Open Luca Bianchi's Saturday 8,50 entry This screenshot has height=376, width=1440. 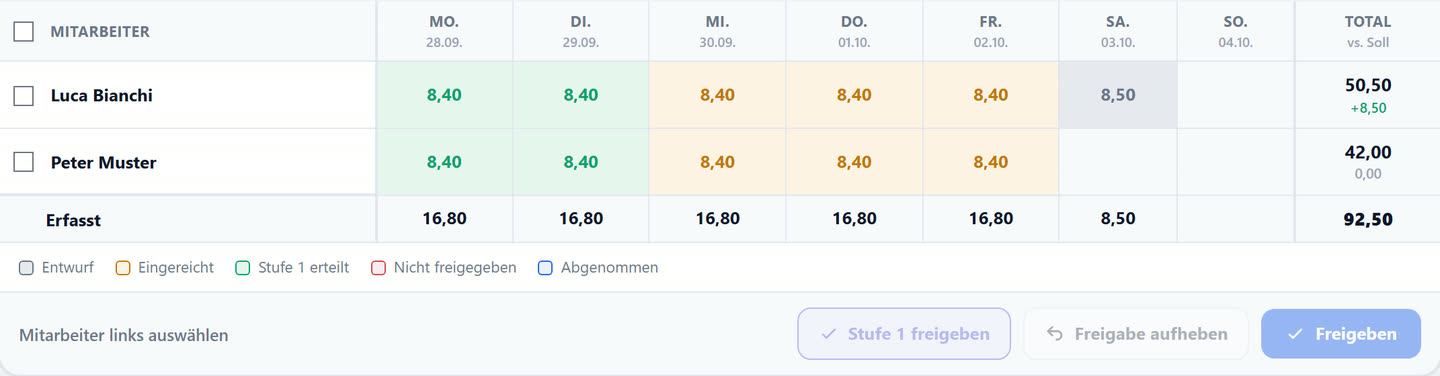point(1118,95)
